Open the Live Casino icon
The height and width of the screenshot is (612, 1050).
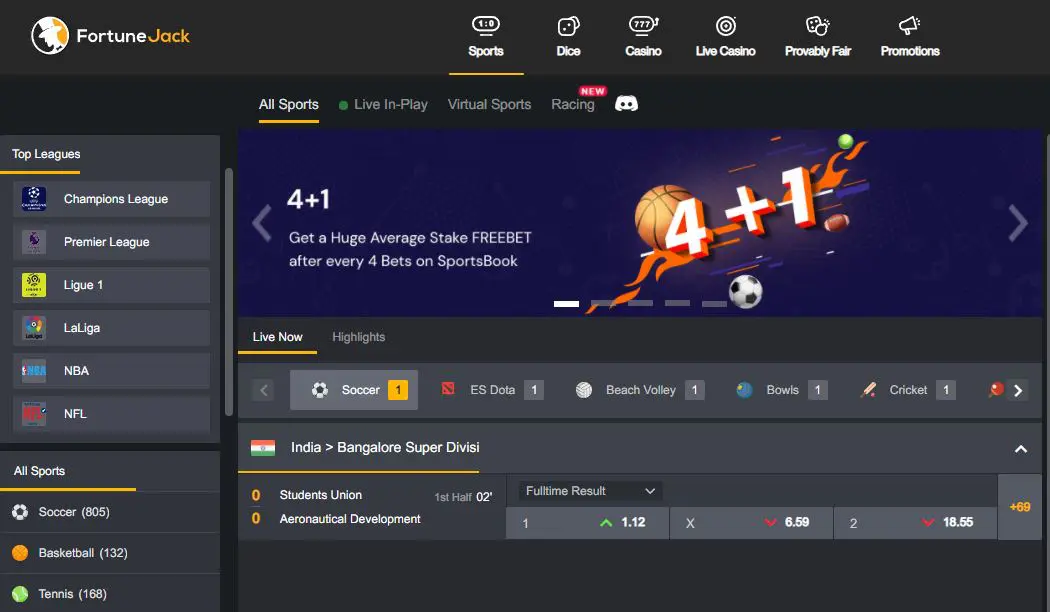point(725,26)
